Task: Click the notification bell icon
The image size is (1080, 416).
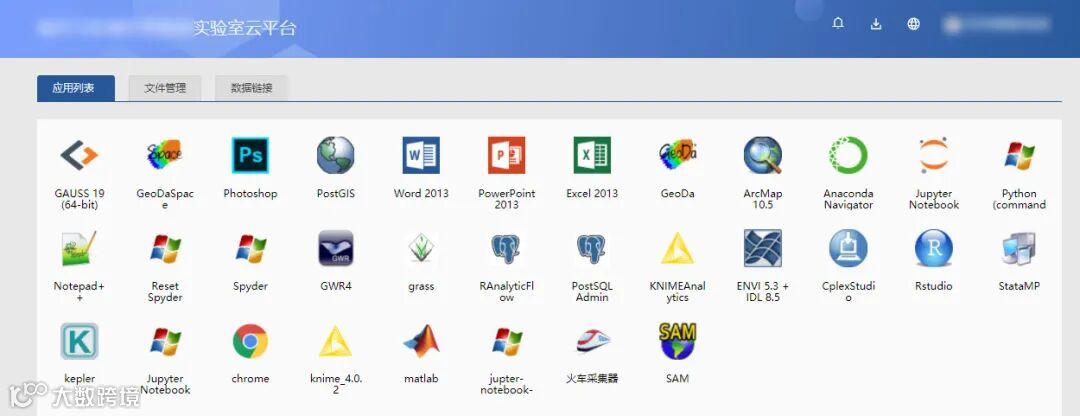Action: point(838,24)
